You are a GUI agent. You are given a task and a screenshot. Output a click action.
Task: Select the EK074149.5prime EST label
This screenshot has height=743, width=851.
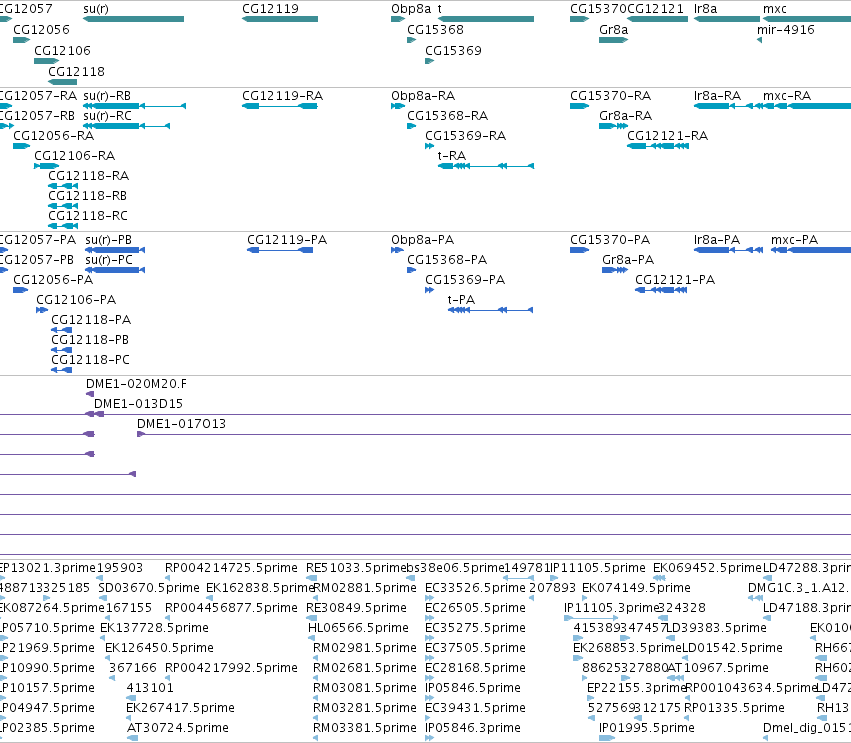[x=636, y=588]
